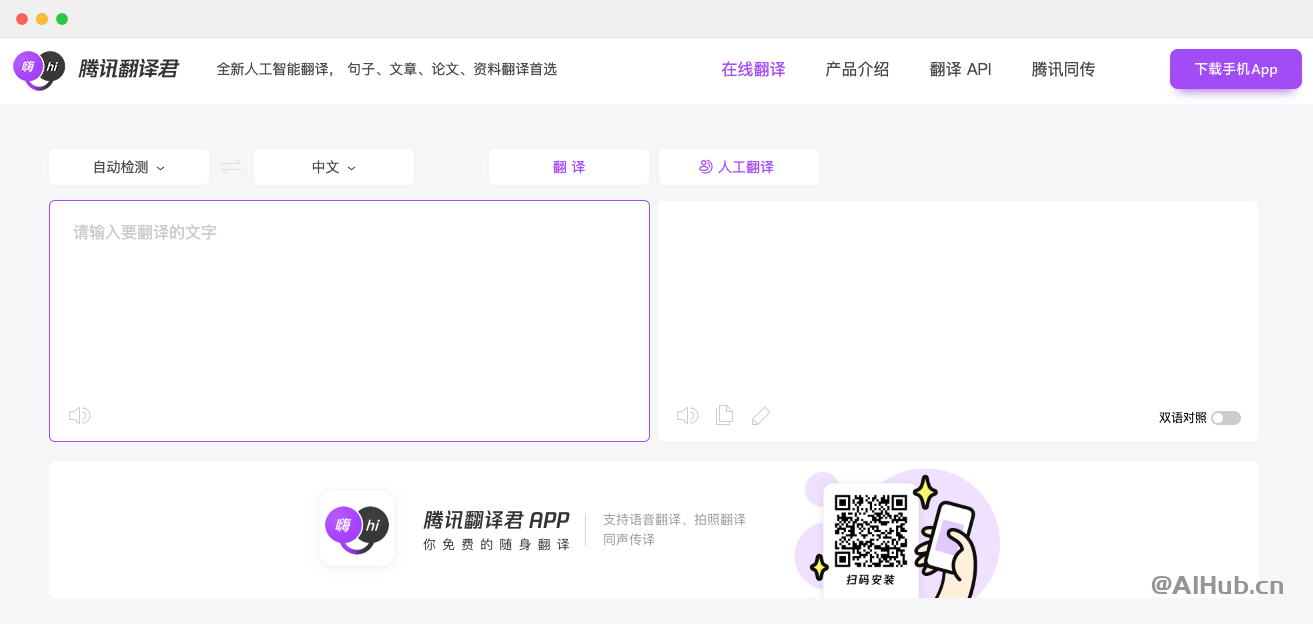Go to the 翻译 API page
The height and width of the screenshot is (624, 1313).
coord(961,69)
